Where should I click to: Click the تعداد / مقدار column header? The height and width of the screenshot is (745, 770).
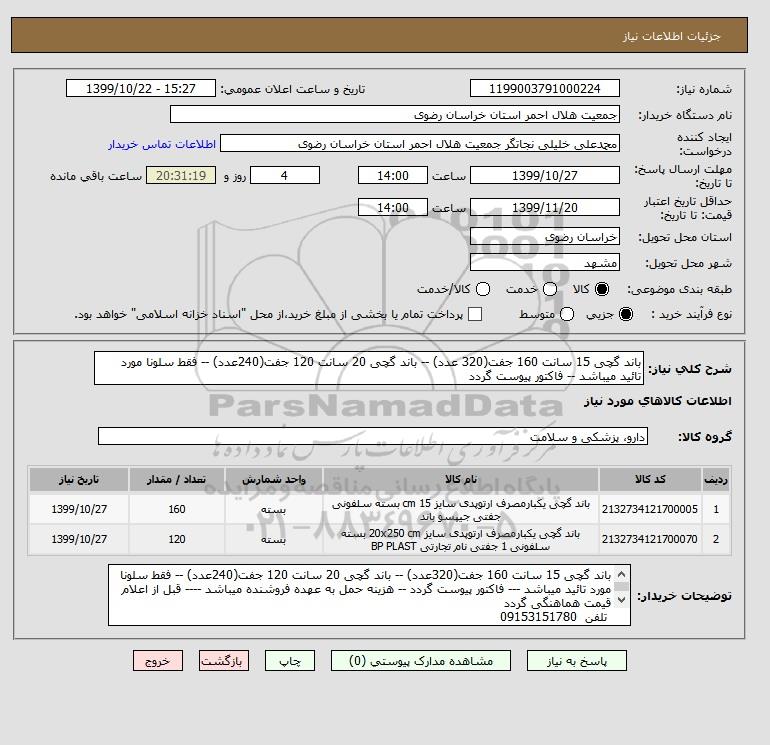(177, 479)
